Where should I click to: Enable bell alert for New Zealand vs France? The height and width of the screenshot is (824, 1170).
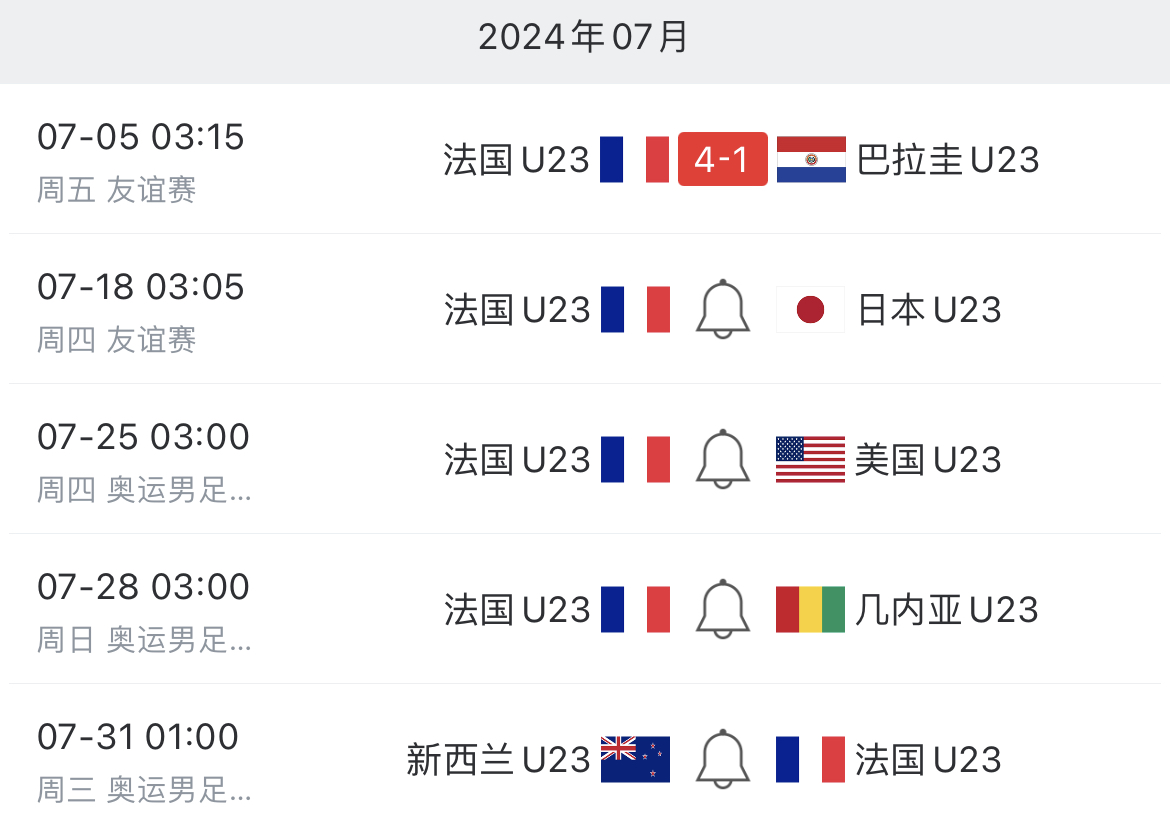(722, 759)
